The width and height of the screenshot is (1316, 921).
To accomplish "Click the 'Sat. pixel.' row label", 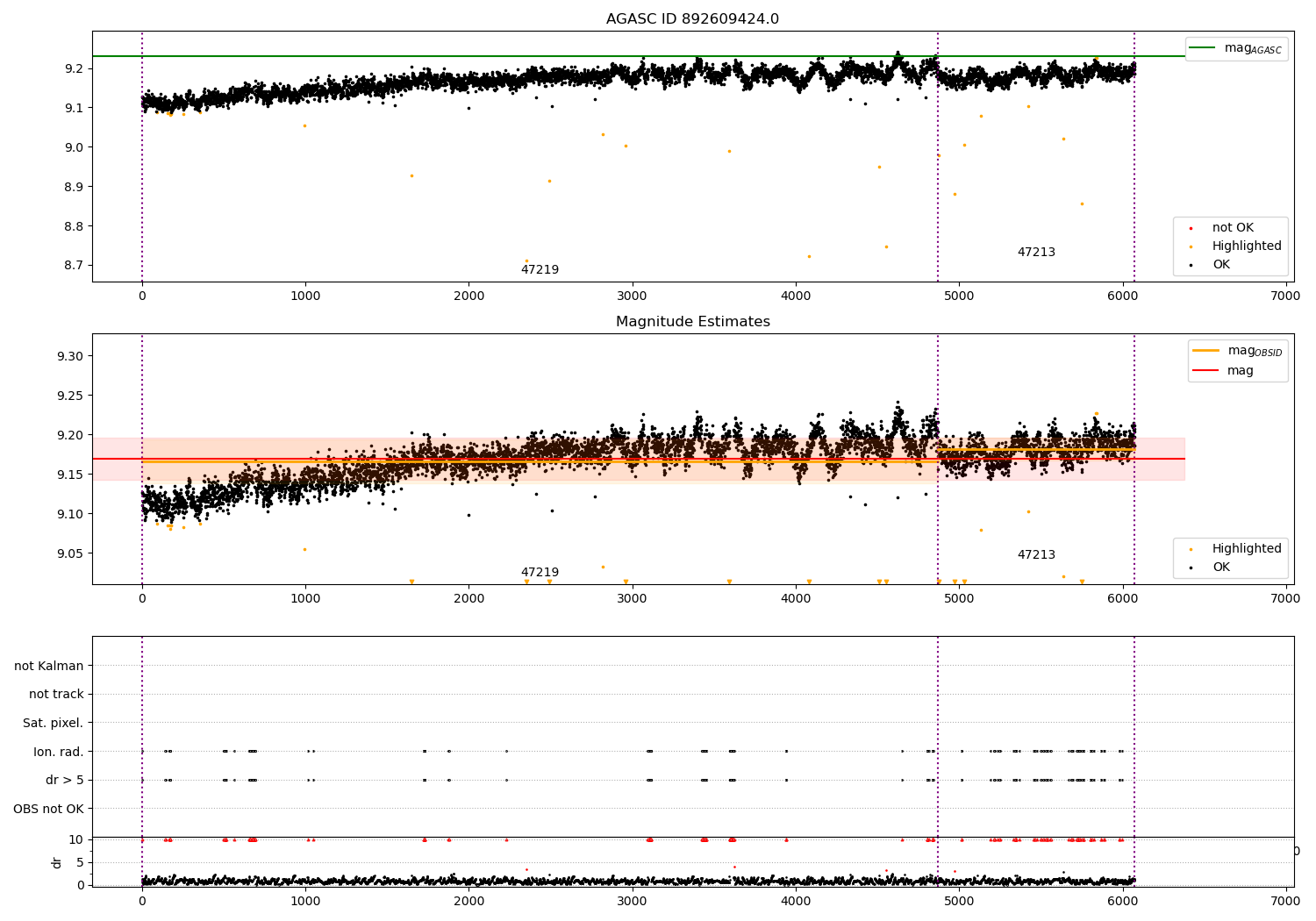I will click(54, 724).
